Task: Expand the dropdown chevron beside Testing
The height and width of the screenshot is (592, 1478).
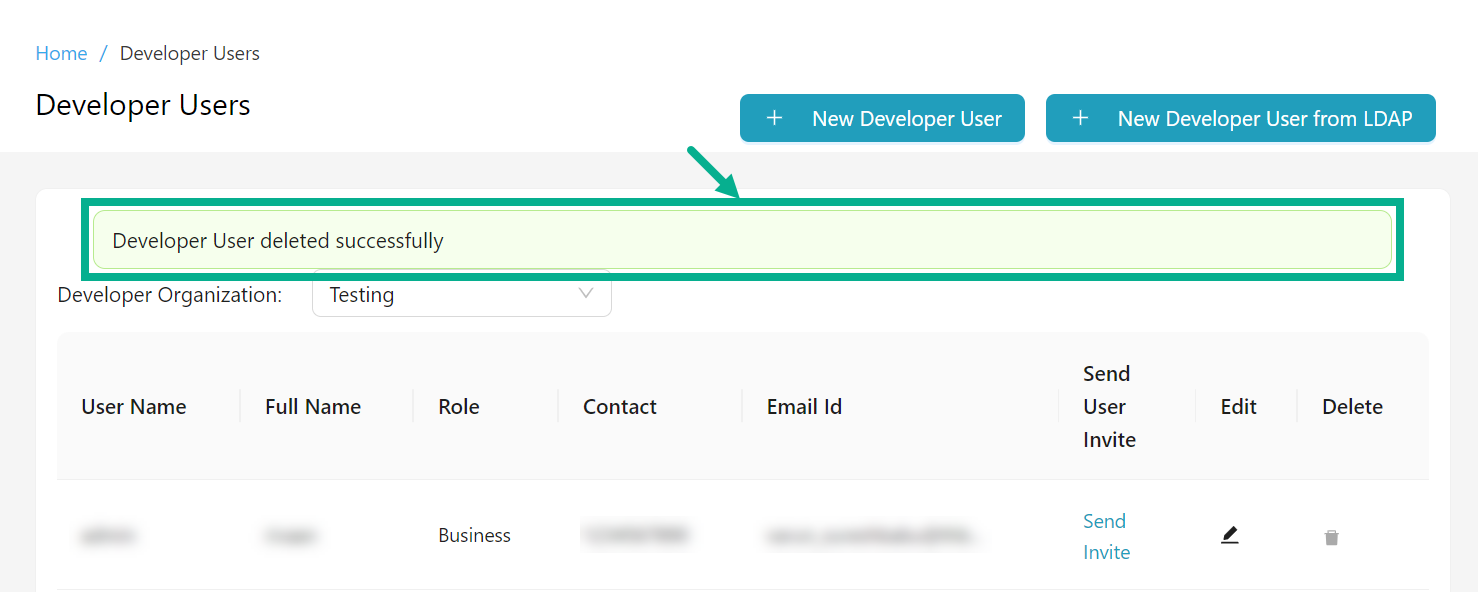Action: [x=586, y=294]
